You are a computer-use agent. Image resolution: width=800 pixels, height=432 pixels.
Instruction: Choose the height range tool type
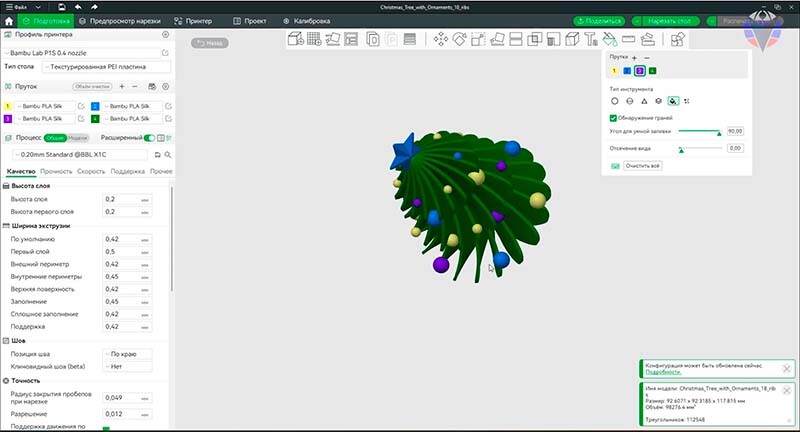[658, 101]
